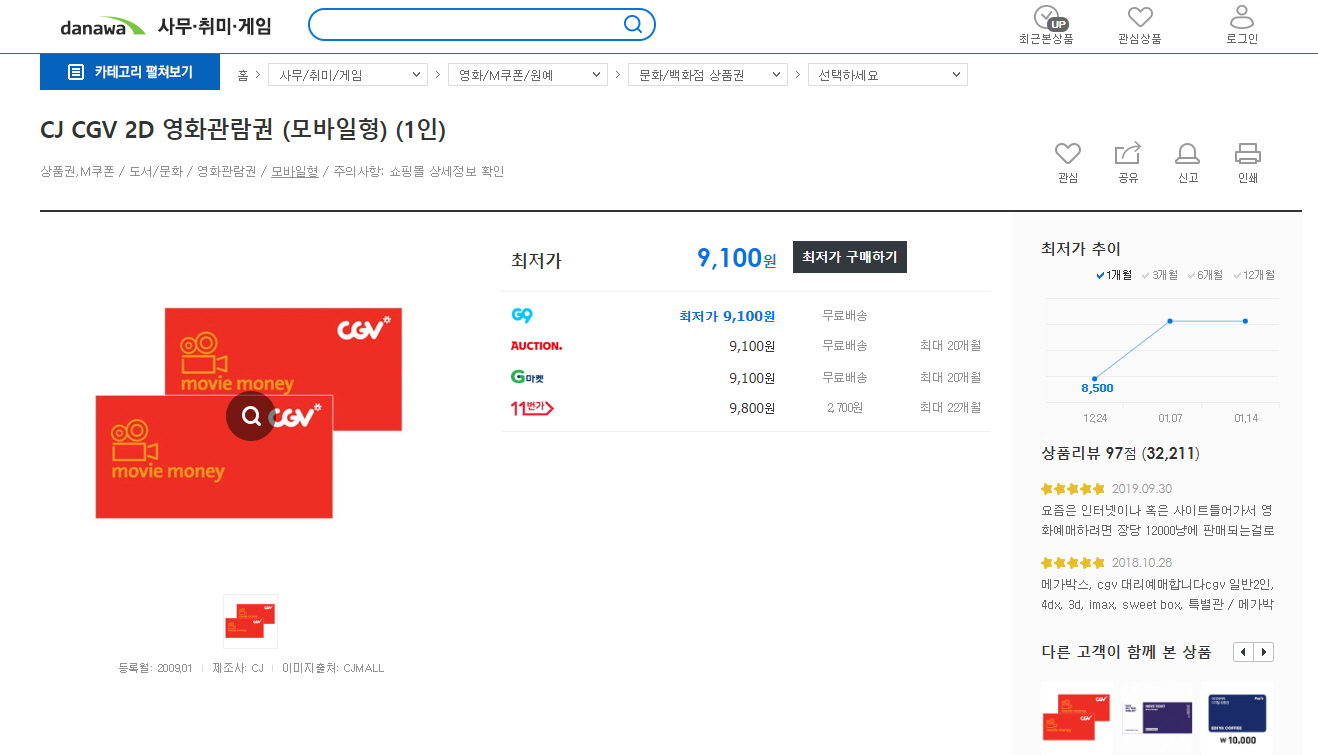This screenshot has width=1318, height=755.
Task: Click the AUCTION seller logo
Action: [536, 346]
